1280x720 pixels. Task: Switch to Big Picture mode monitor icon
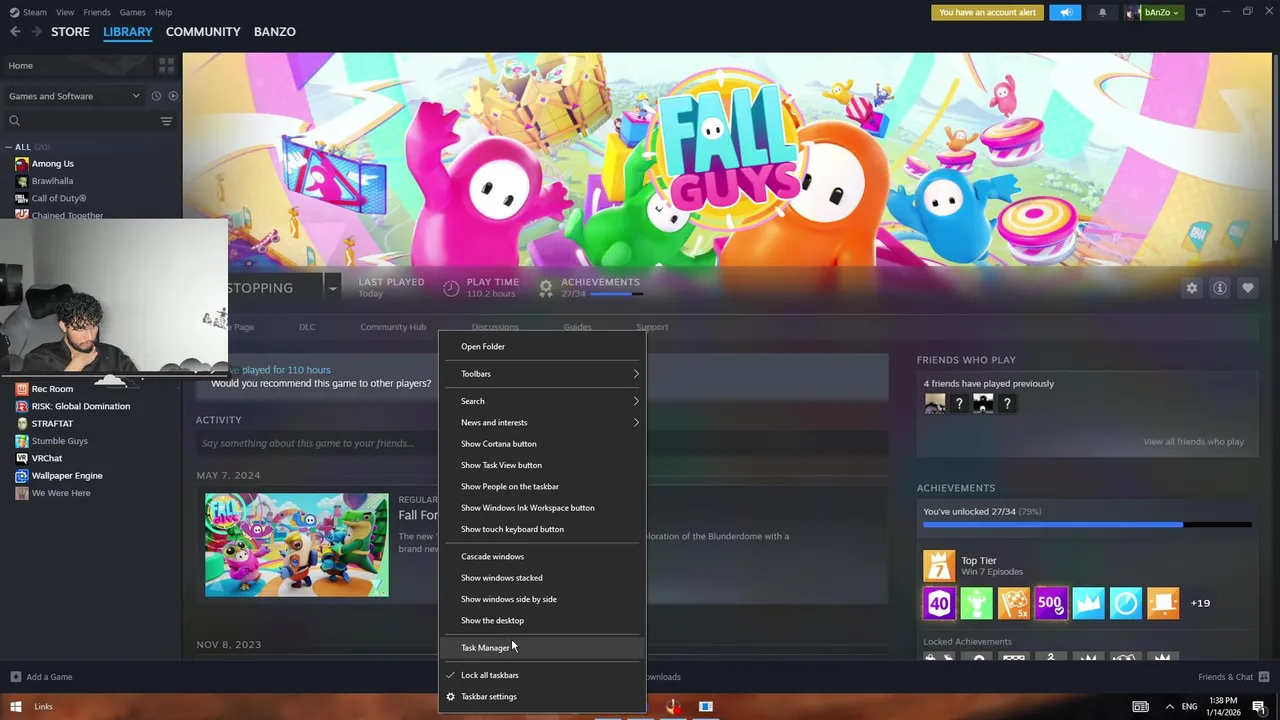[x=1200, y=12]
